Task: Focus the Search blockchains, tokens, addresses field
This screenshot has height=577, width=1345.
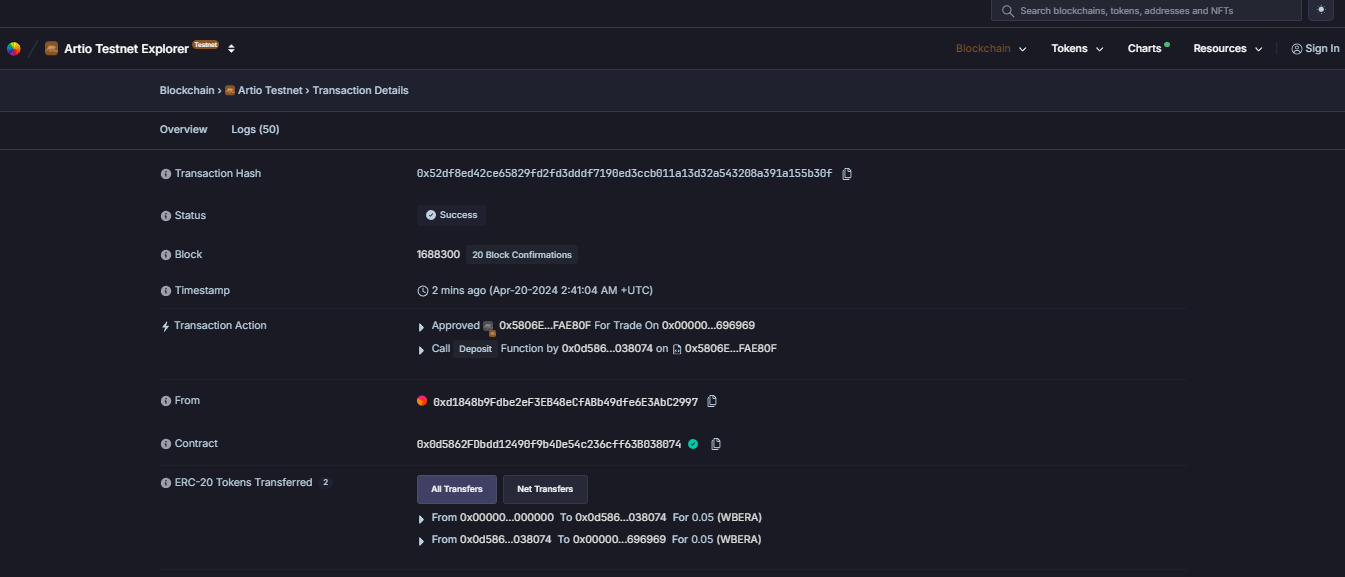Action: [1146, 11]
